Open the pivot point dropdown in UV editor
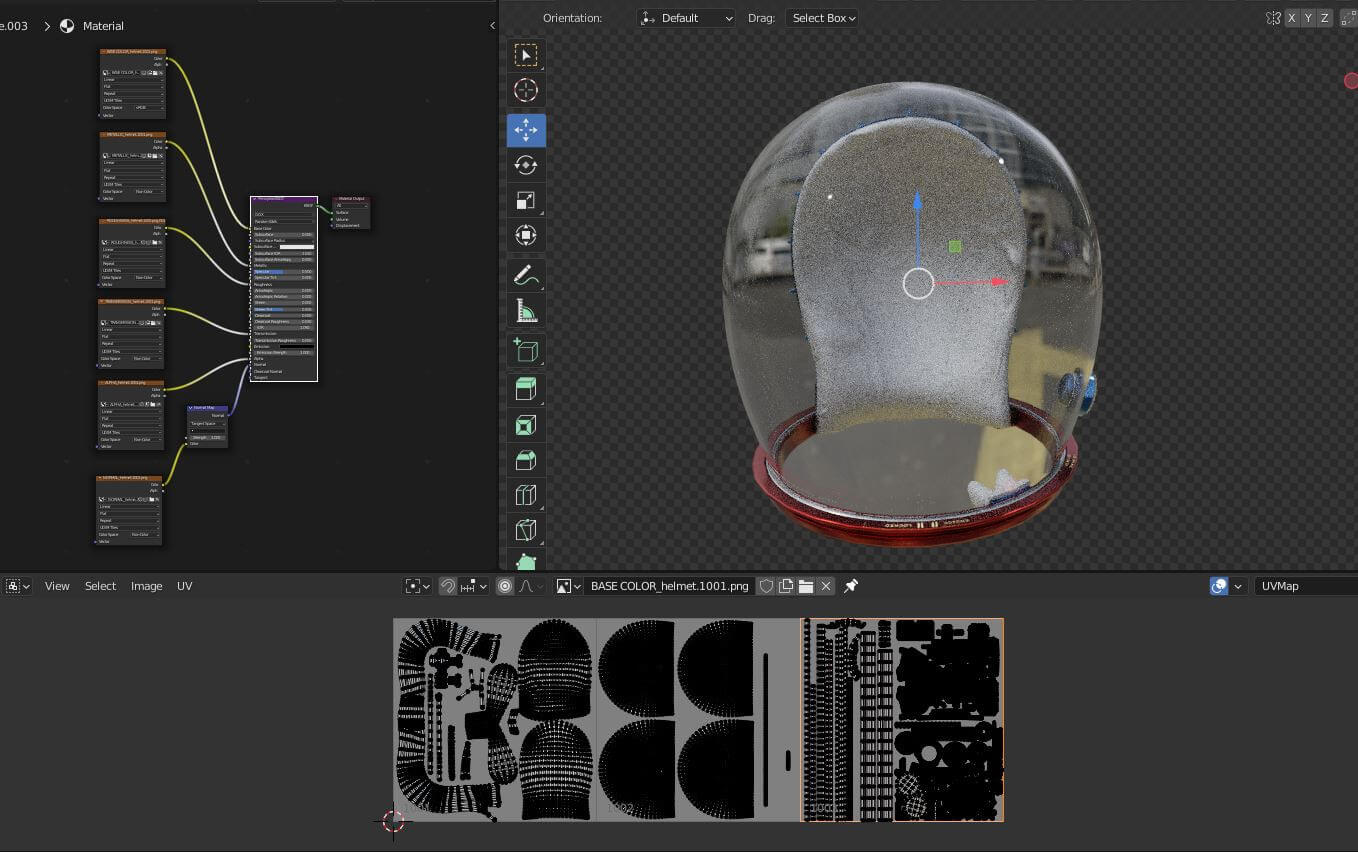The image size is (1358, 852). pos(418,586)
